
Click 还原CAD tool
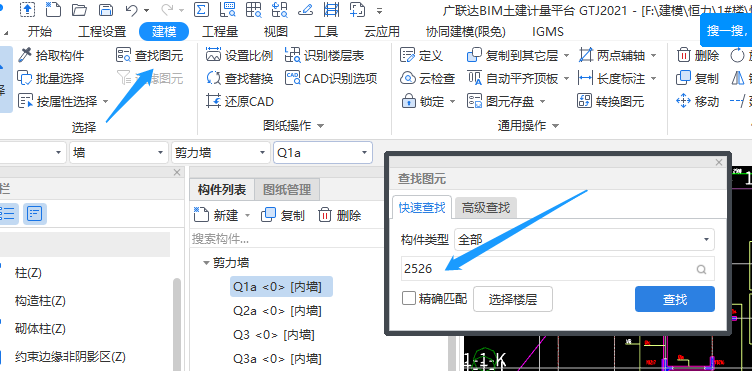coord(240,101)
